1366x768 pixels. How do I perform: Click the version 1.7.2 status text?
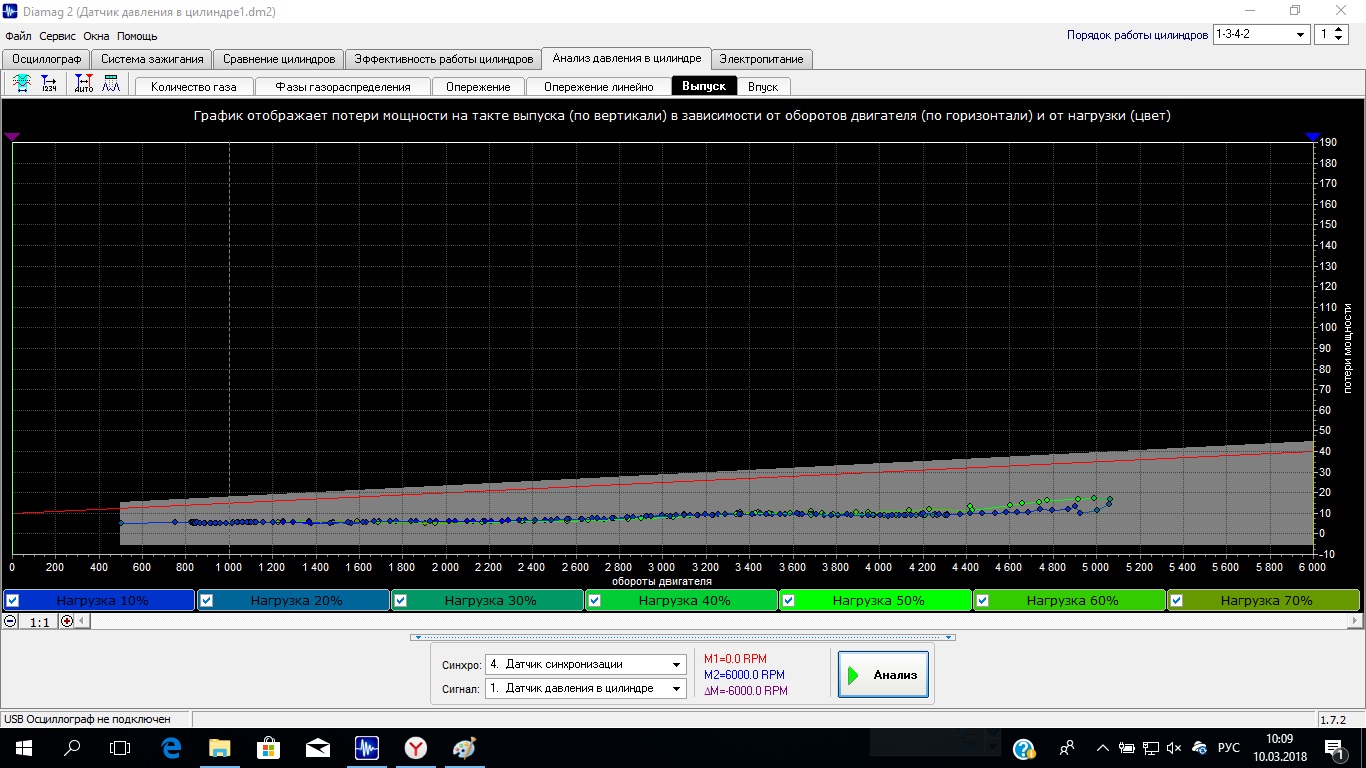click(1333, 720)
